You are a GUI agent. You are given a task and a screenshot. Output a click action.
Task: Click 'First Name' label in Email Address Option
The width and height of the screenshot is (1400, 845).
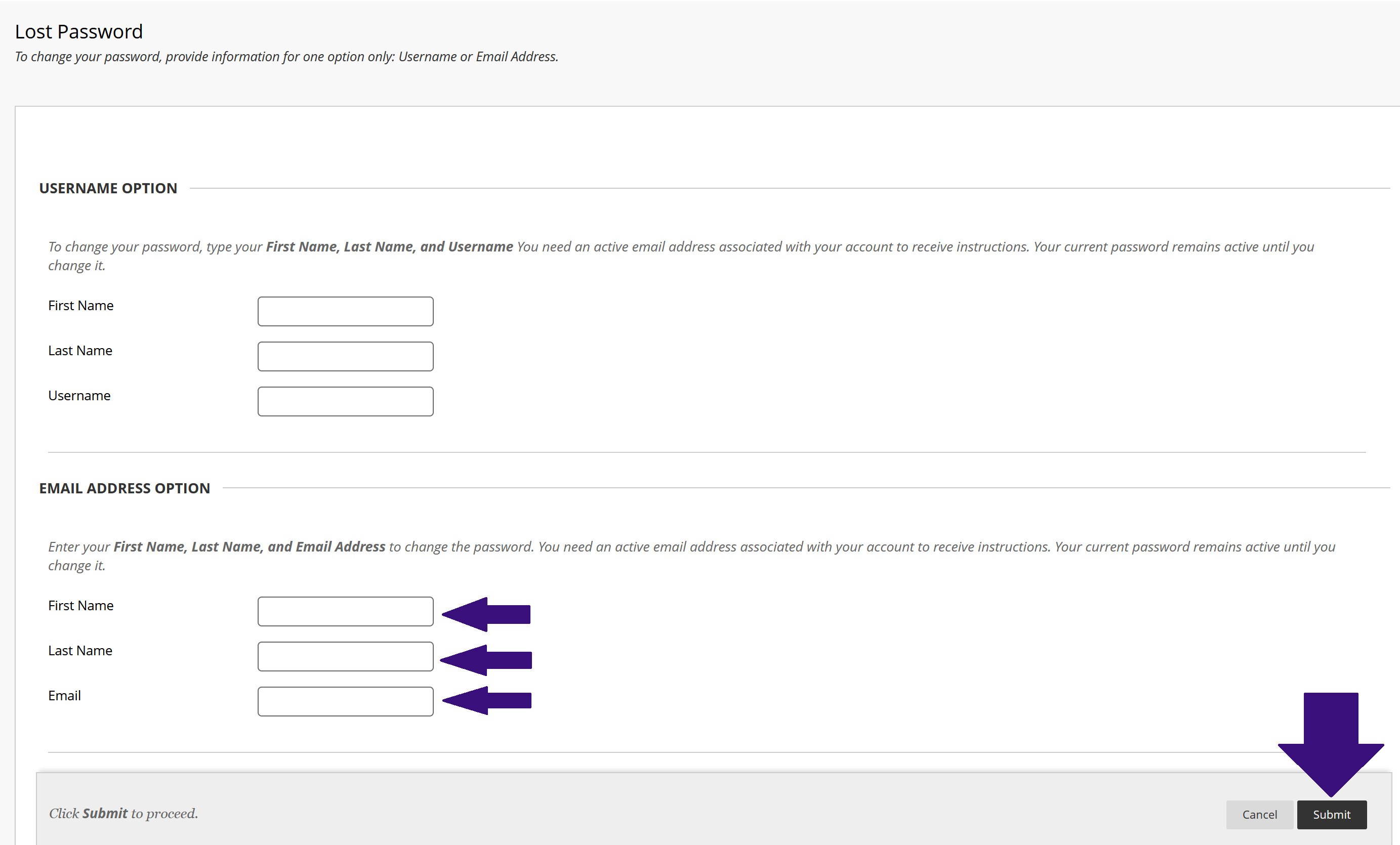pyautogui.click(x=80, y=605)
